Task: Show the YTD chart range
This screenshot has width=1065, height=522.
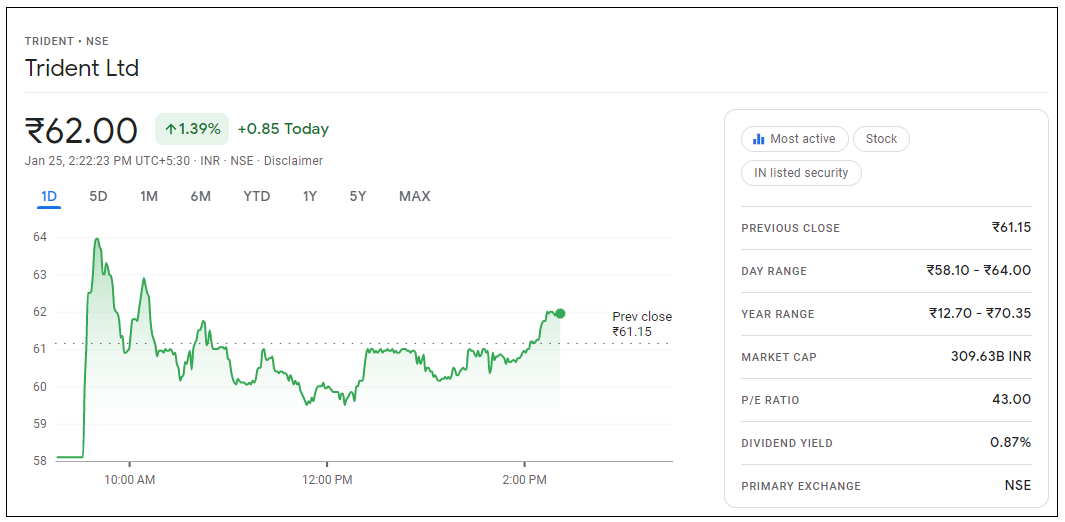Action: (257, 196)
